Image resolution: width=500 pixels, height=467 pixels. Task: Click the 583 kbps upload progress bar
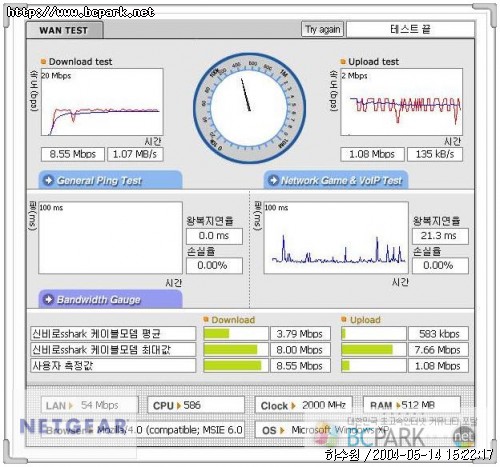(x=374, y=334)
